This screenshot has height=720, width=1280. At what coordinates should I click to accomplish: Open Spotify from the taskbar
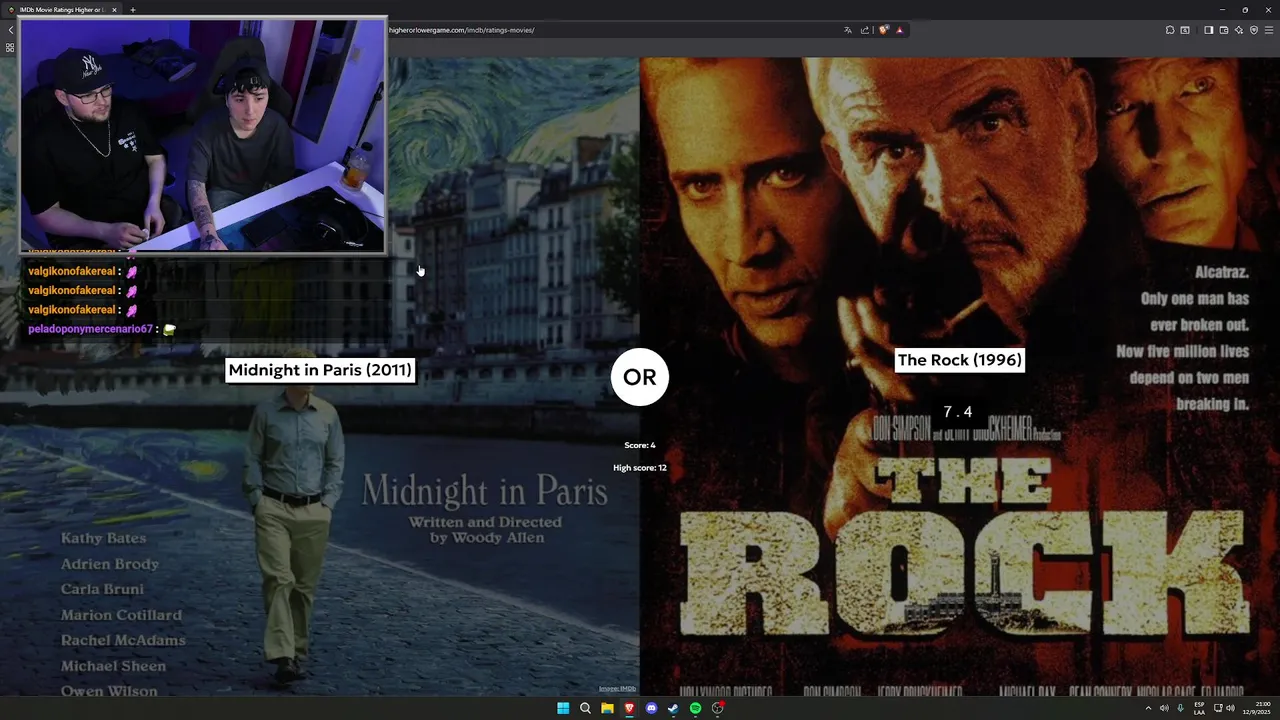click(695, 708)
